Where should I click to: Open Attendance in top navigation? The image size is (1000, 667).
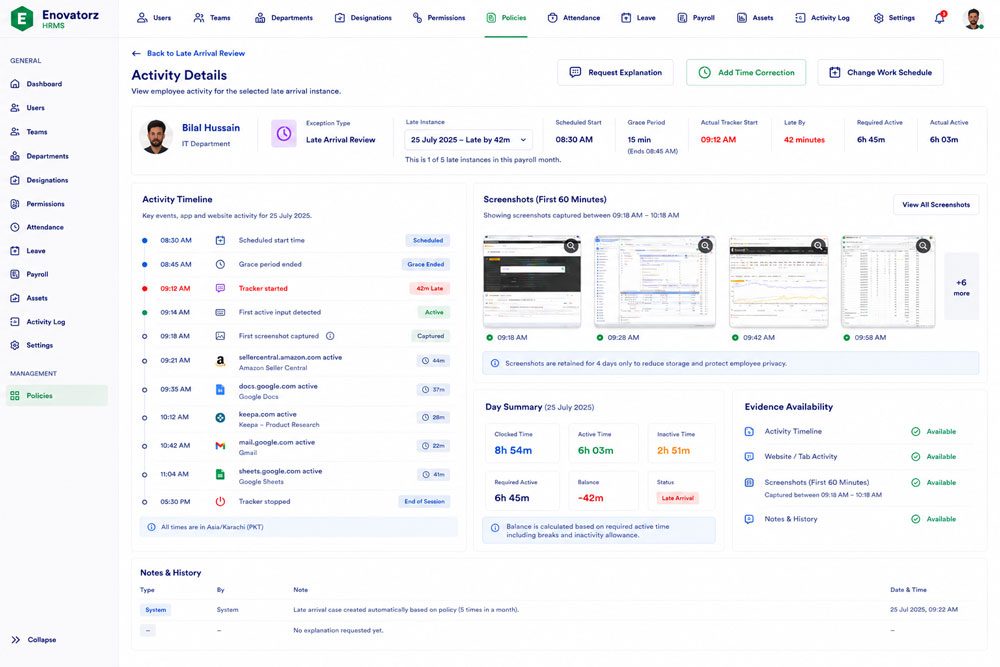point(573,18)
